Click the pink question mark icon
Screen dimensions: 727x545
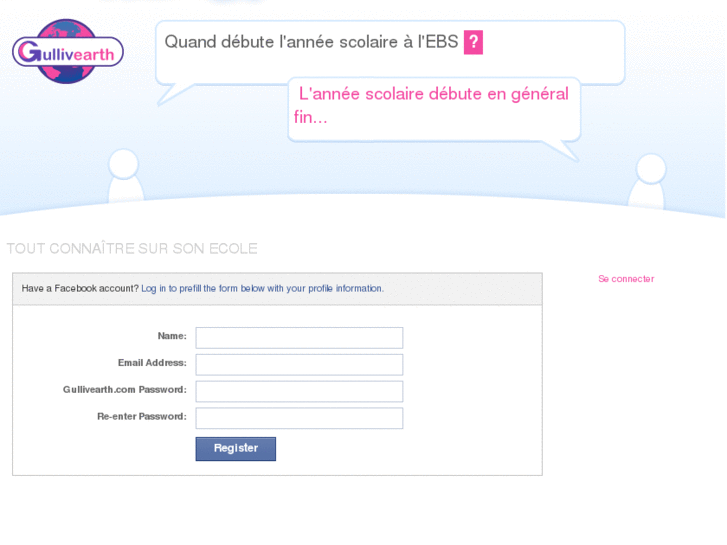click(x=473, y=42)
